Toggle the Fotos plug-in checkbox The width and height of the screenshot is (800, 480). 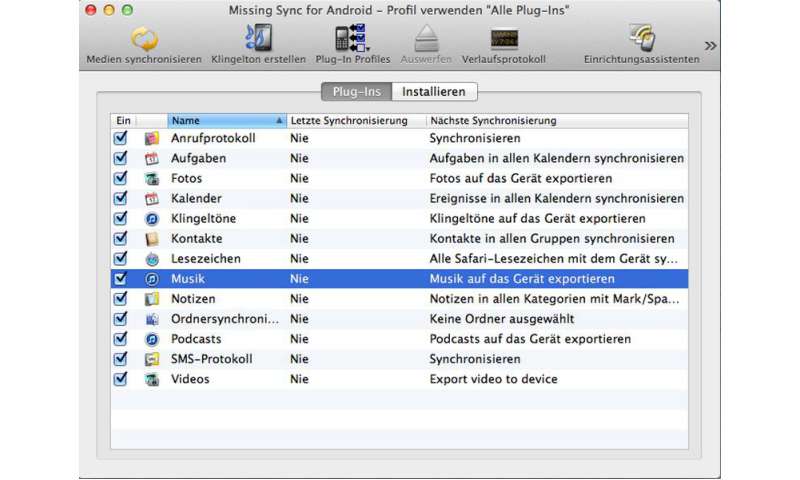[120, 179]
